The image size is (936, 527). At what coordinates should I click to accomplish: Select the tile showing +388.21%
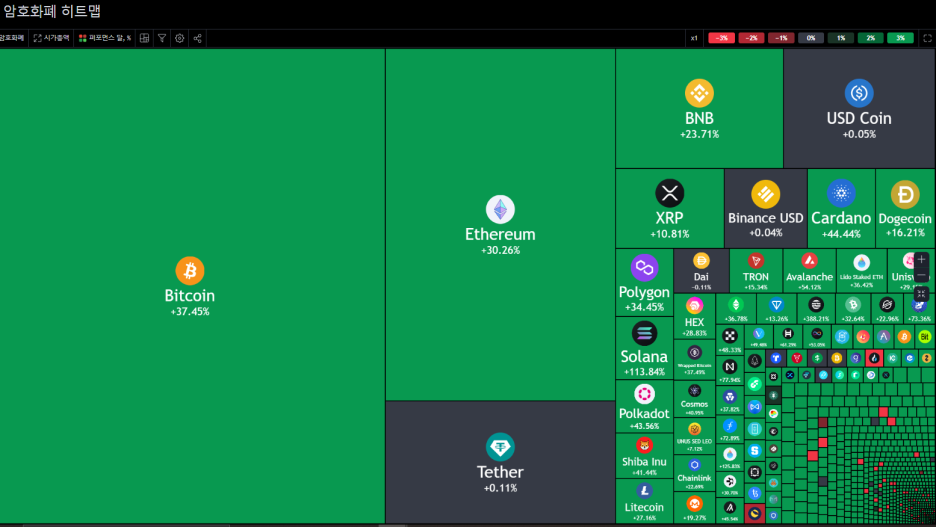816,309
